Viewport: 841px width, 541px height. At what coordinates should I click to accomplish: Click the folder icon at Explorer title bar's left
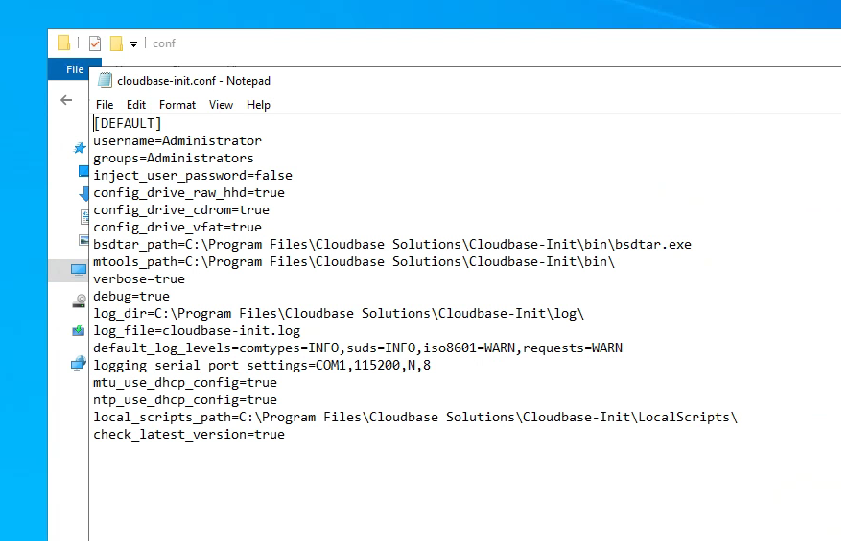[x=64, y=43]
